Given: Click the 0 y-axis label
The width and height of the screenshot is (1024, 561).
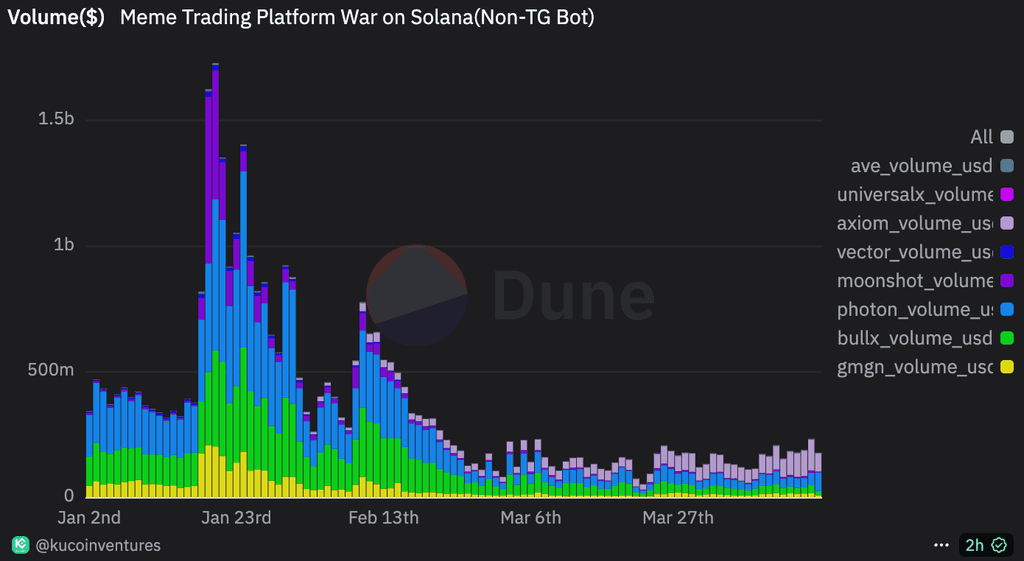Looking at the screenshot, I should pos(69,496).
